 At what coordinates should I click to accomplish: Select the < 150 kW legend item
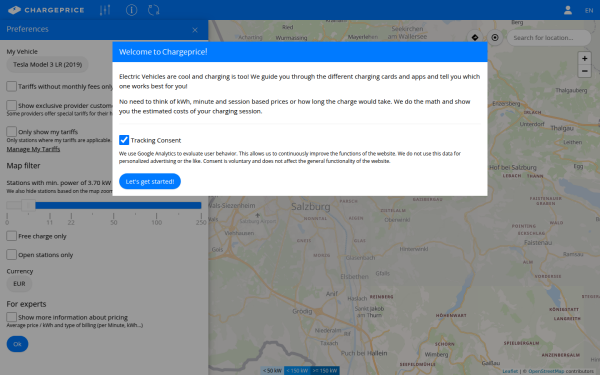[x=297, y=370]
